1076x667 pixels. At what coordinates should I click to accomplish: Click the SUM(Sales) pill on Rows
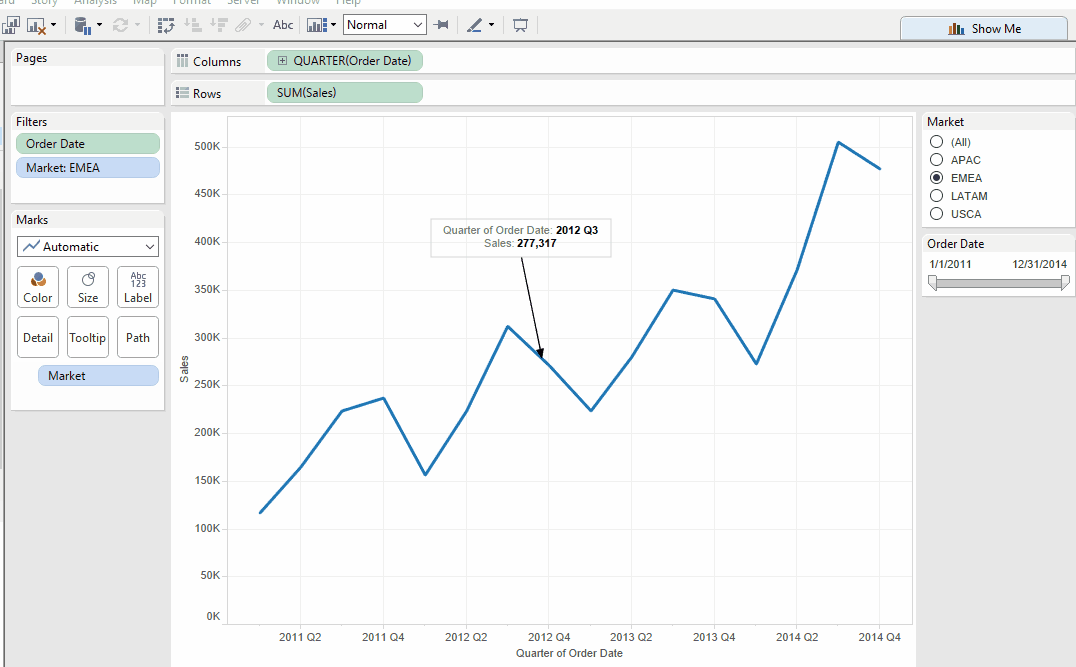[x=344, y=93]
